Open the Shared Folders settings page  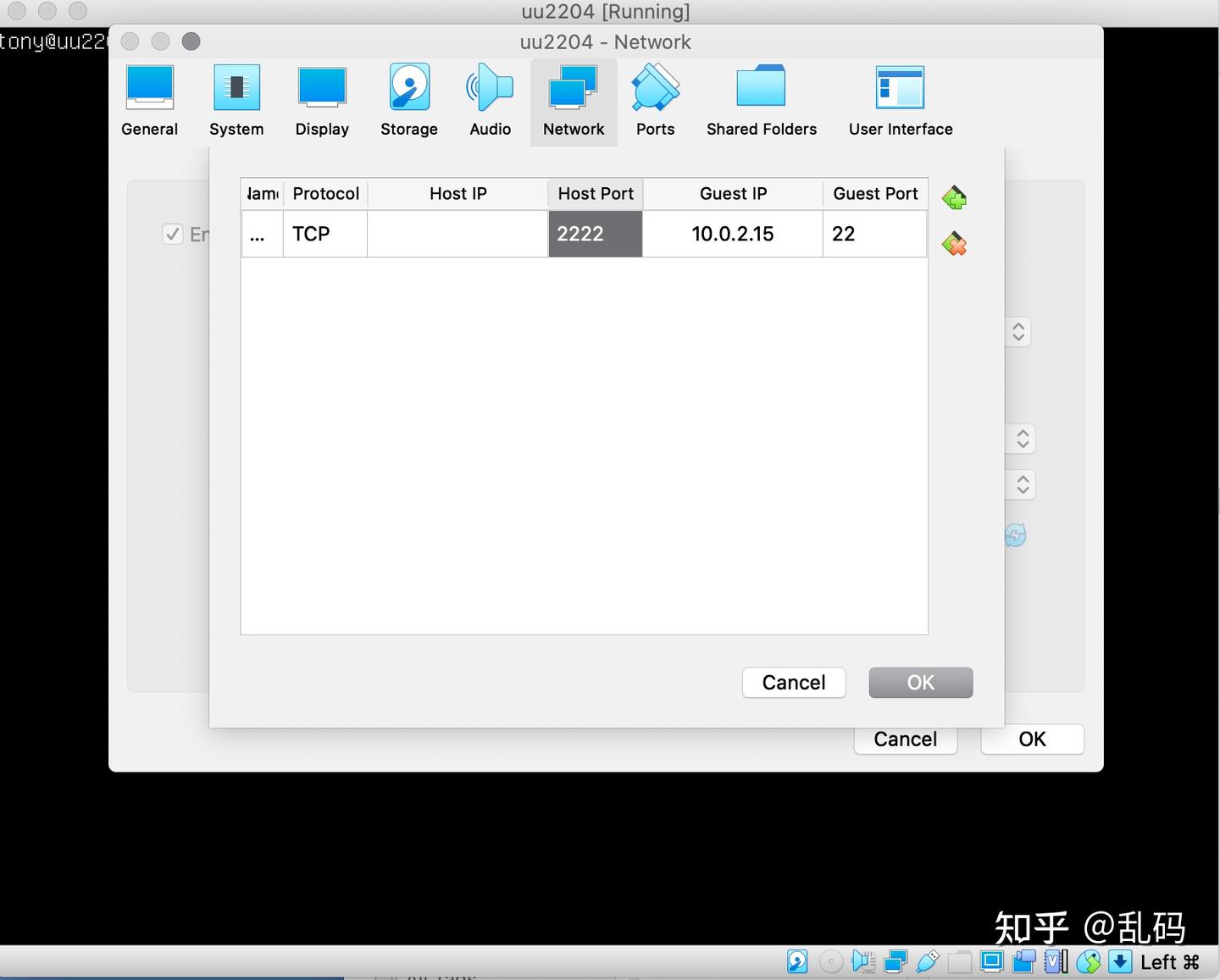(761, 100)
